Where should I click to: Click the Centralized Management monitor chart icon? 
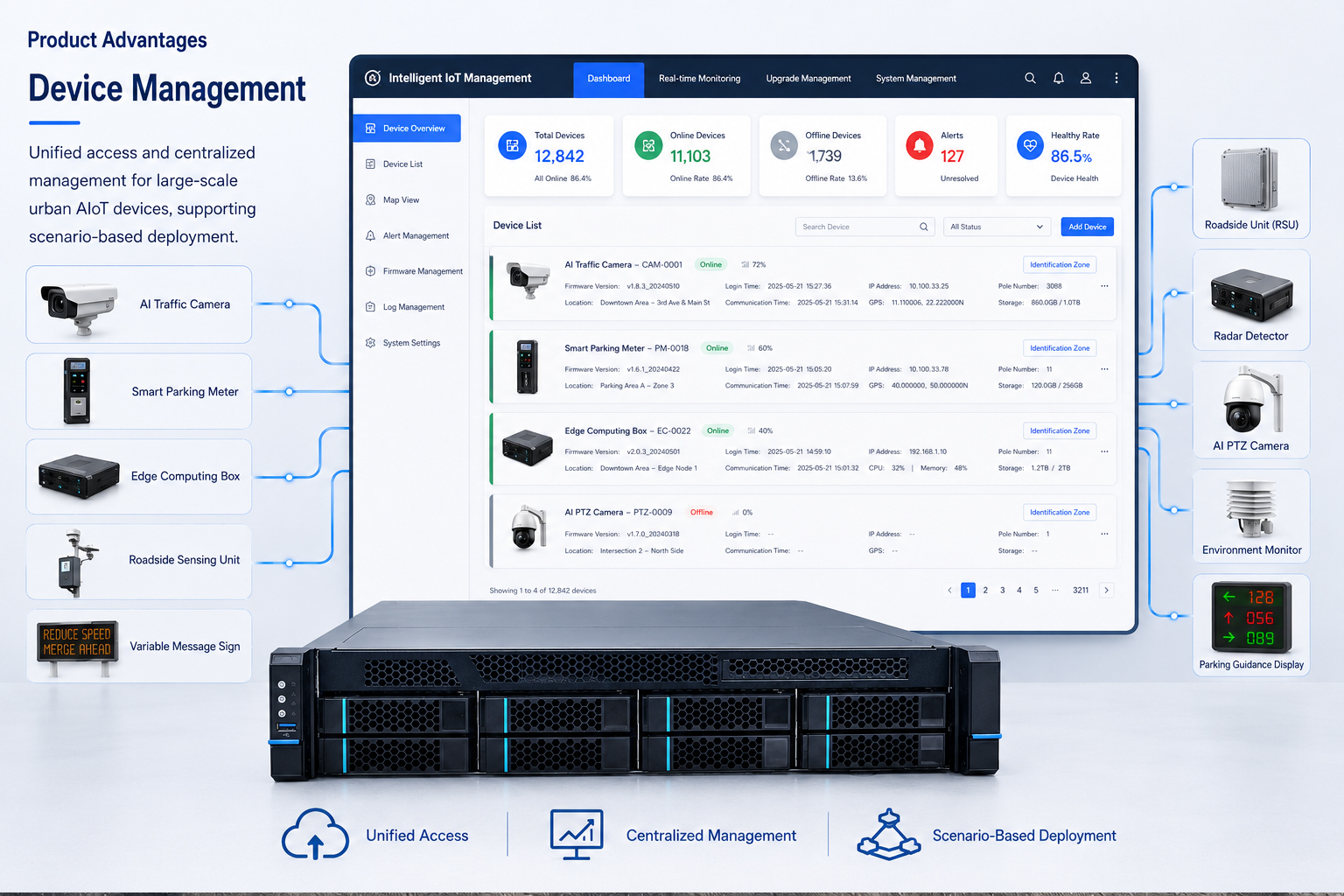tap(577, 835)
